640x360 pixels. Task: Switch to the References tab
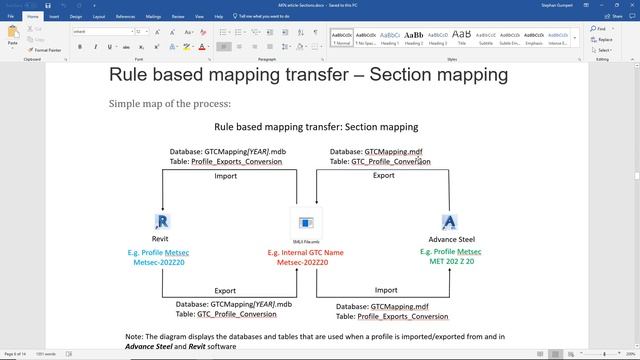(125, 17)
